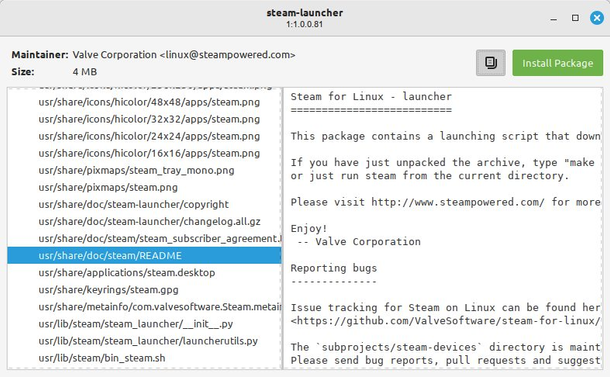
Task: Select usr/share/applications/steam.desktop
Action: 144,273
